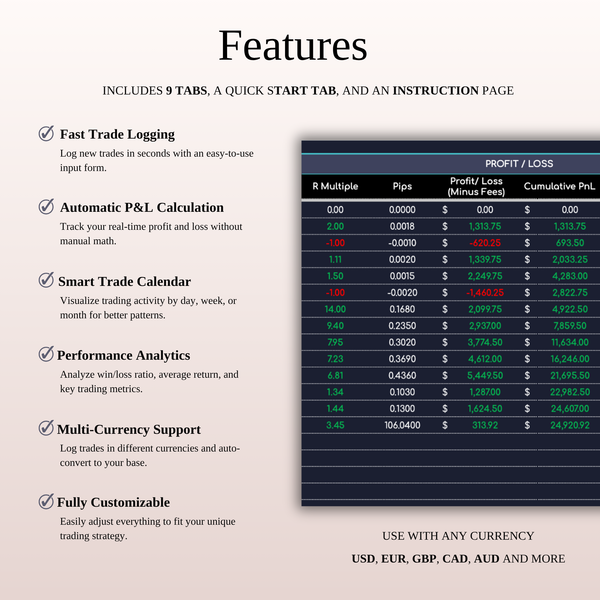600x600 pixels.
Task: Select Pips cell 0.3690
Action: pyautogui.click(x=402, y=359)
